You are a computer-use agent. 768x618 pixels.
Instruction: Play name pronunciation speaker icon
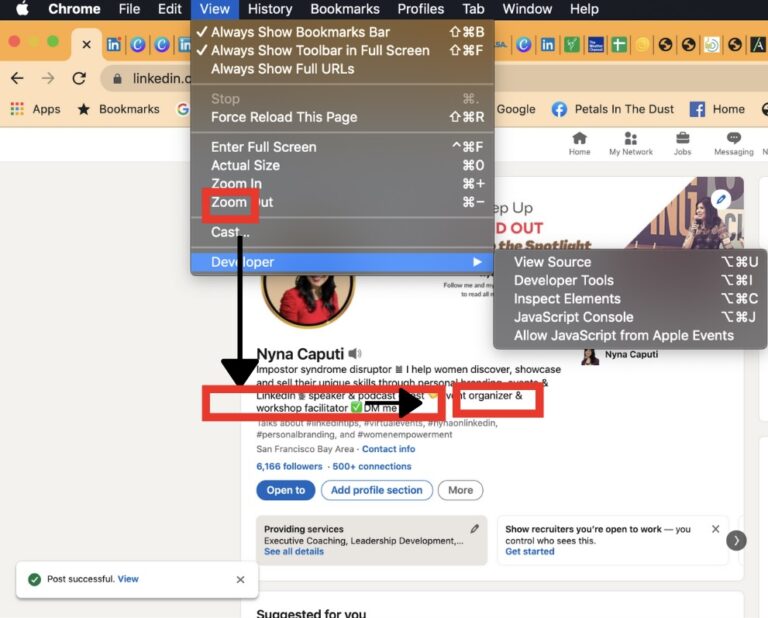click(x=355, y=353)
